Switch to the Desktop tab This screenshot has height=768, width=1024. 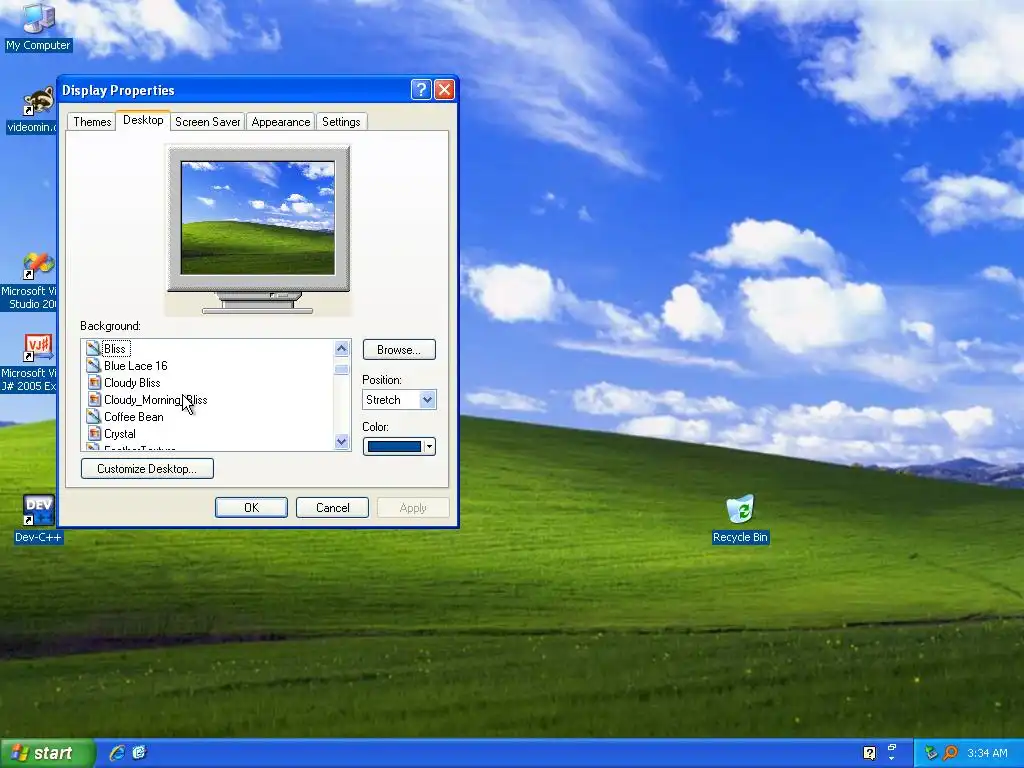click(x=143, y=120)
